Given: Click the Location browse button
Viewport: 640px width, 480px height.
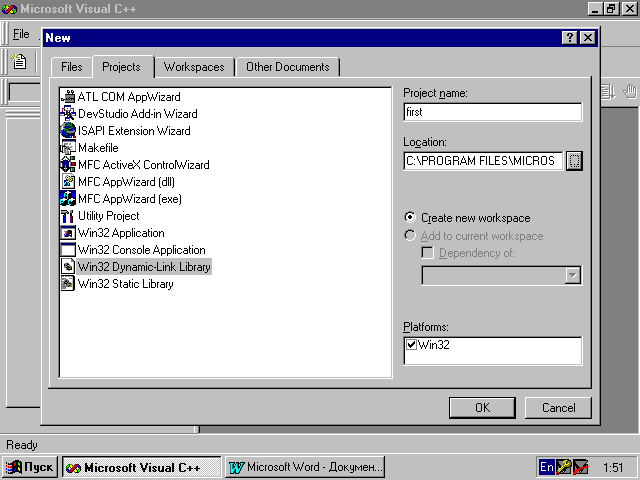Looking at the screenshot, I should (574, 161).
